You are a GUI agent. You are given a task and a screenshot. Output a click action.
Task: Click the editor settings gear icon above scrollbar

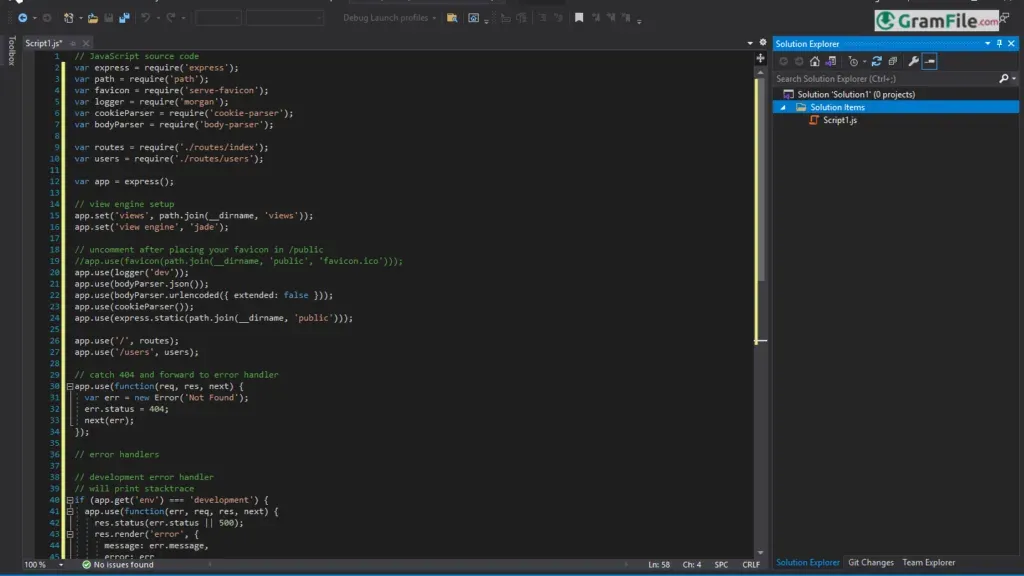click(762, 42)
